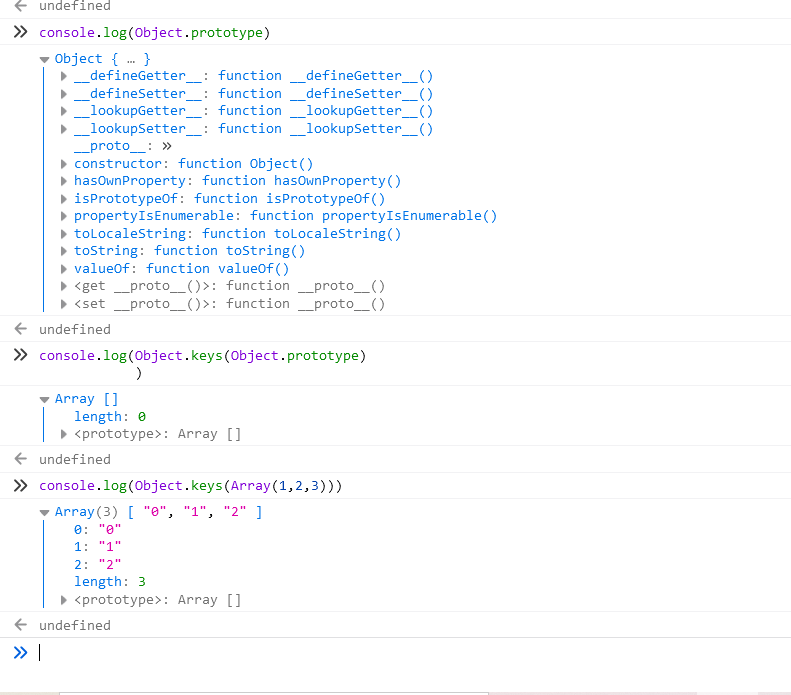The width and height of the screenshot is (791, 695).
Task: Click 'function Object()' constructor value
Action: tap(246, 164)
